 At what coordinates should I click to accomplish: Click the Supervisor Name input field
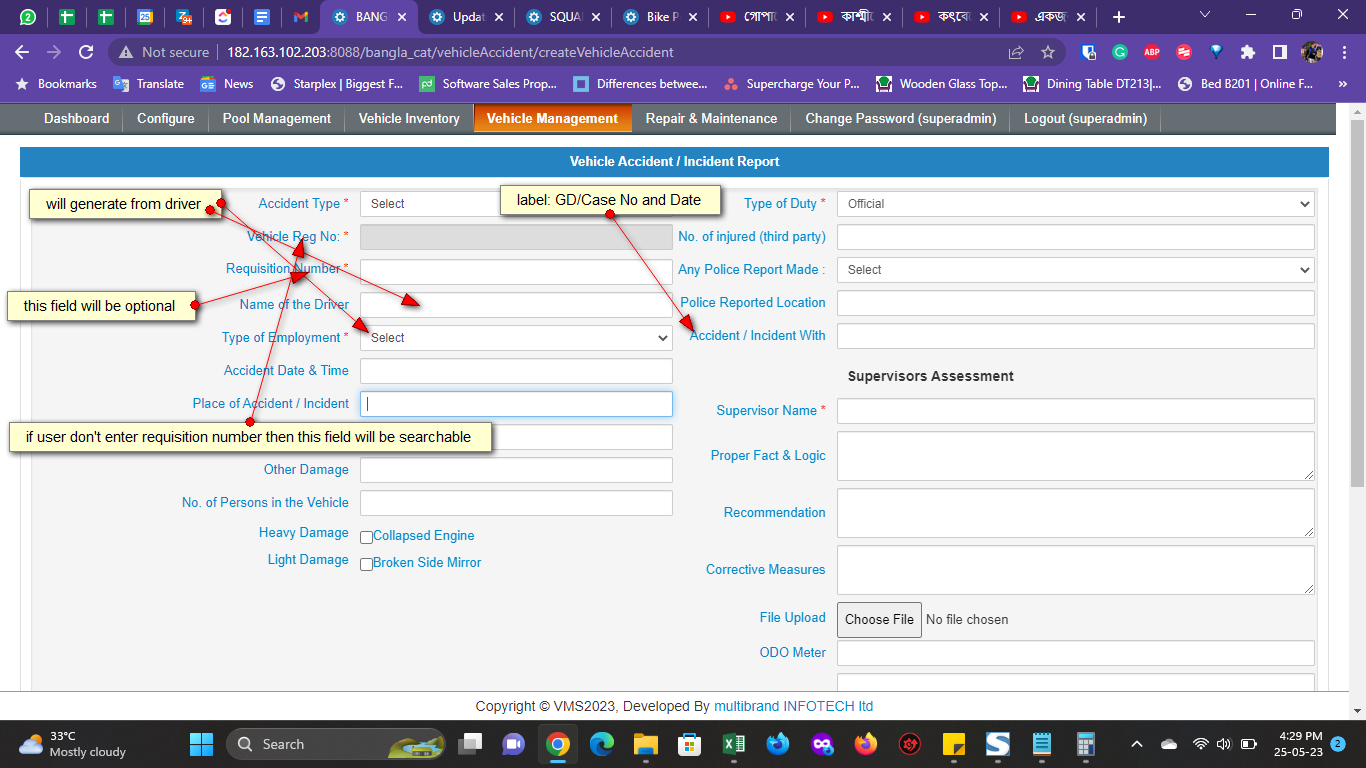[x=1075, y=411]
